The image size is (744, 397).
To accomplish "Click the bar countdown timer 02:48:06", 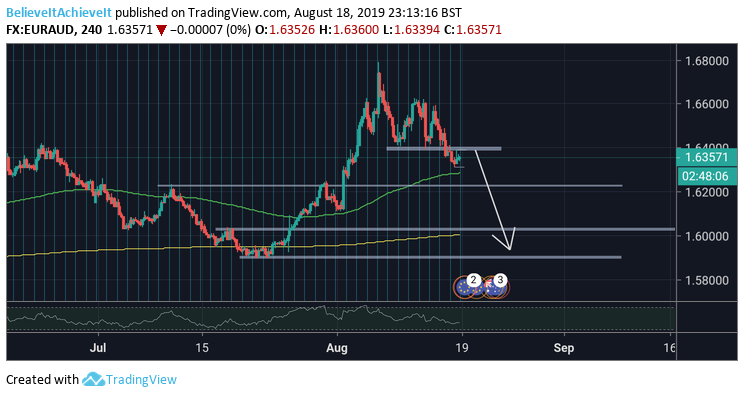I will [706, 176].
